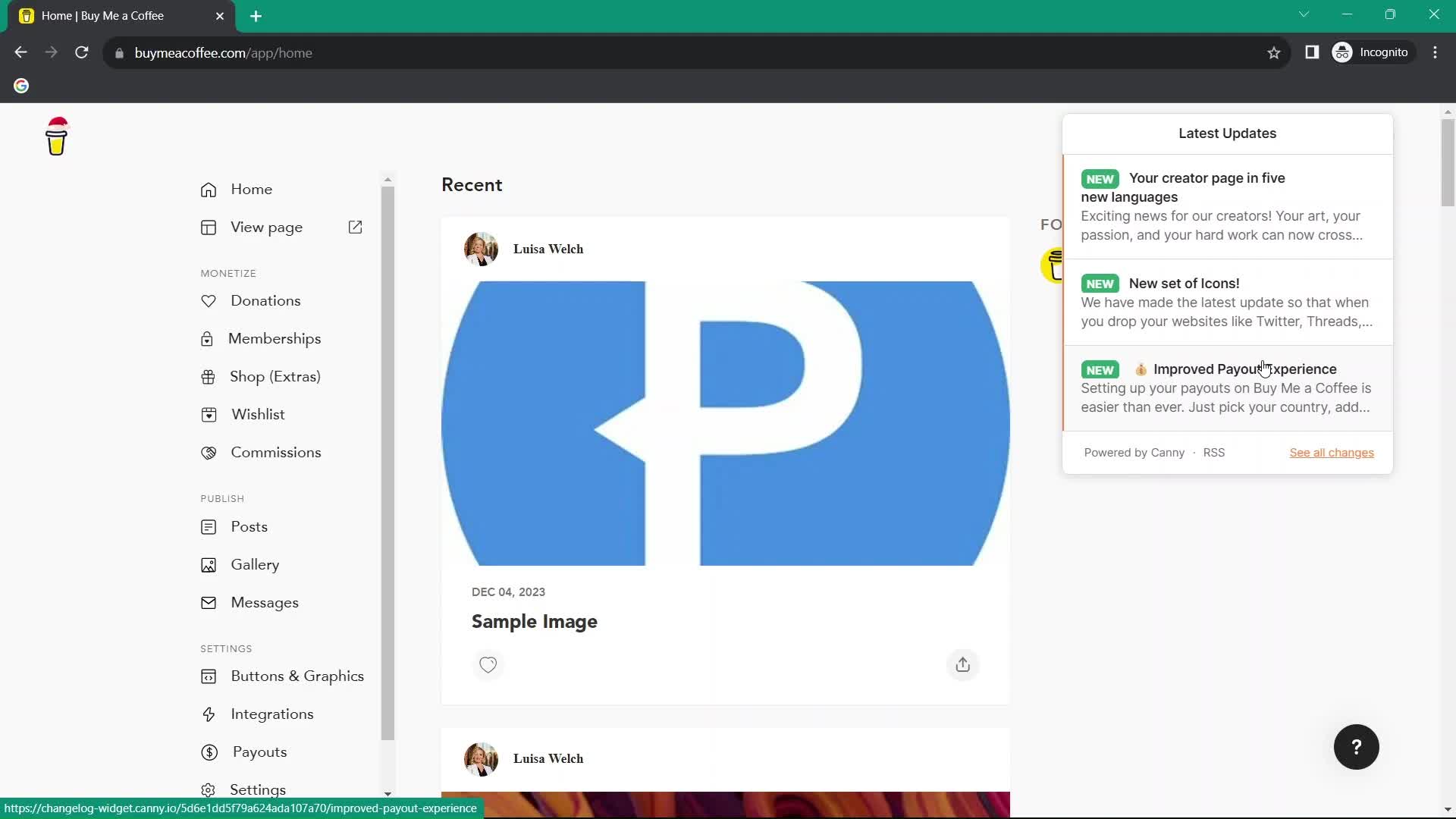This screenshot has width=1456, height=819.
Task: Open Buttons & Graphics settings
Action: tap(297, 676)
